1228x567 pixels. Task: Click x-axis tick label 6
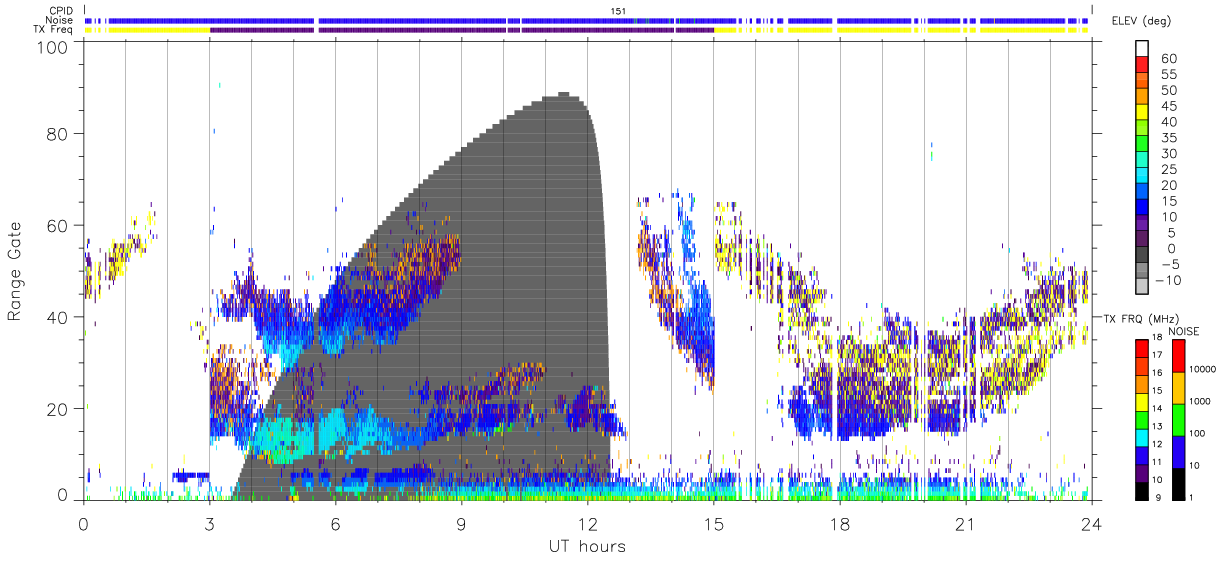tap(335, 524)
